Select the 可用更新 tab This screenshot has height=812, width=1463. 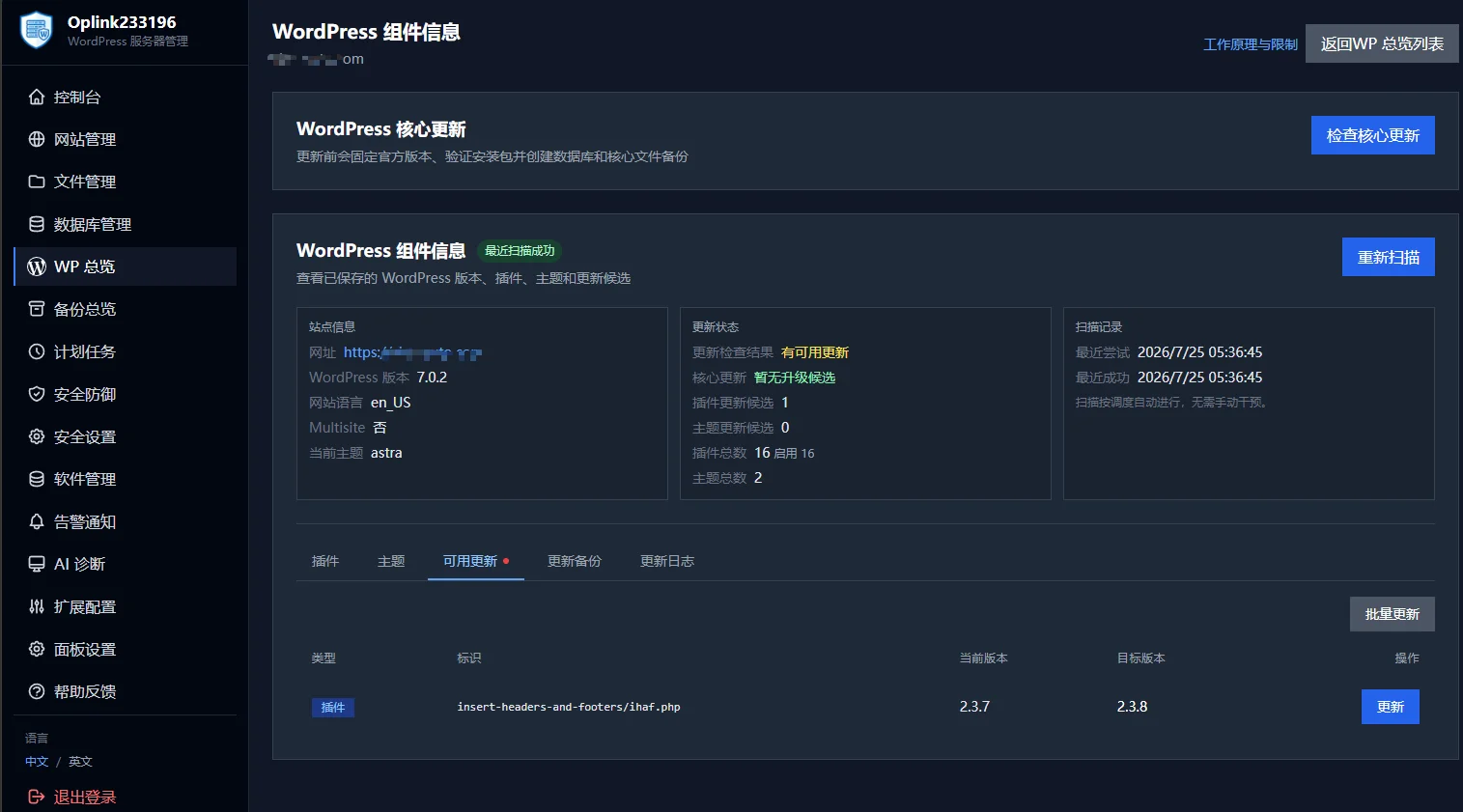point(476,561)
